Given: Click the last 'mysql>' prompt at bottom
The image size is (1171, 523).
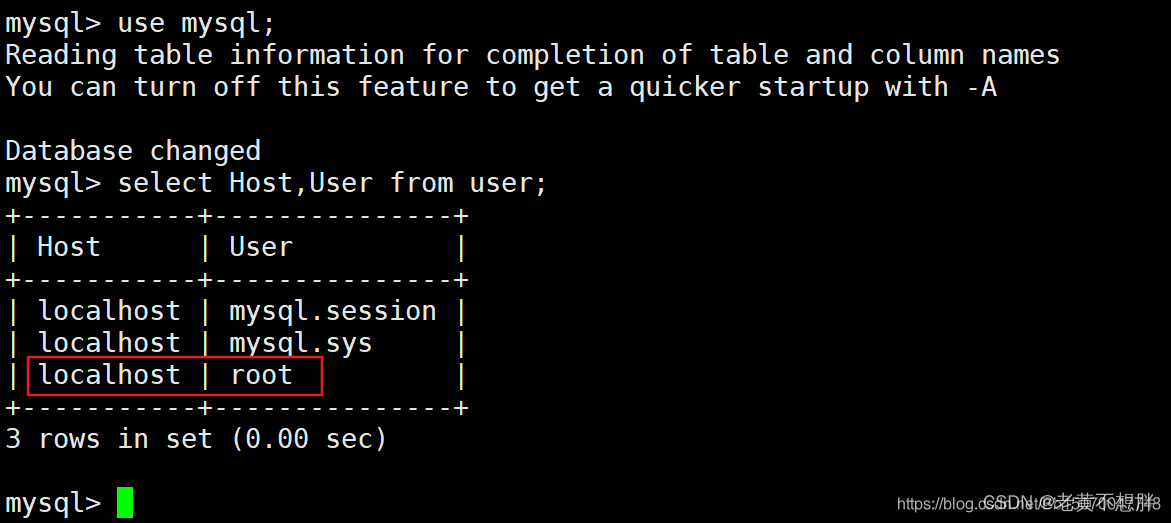Looking at the screenshot, I should [x=53, y=503].
